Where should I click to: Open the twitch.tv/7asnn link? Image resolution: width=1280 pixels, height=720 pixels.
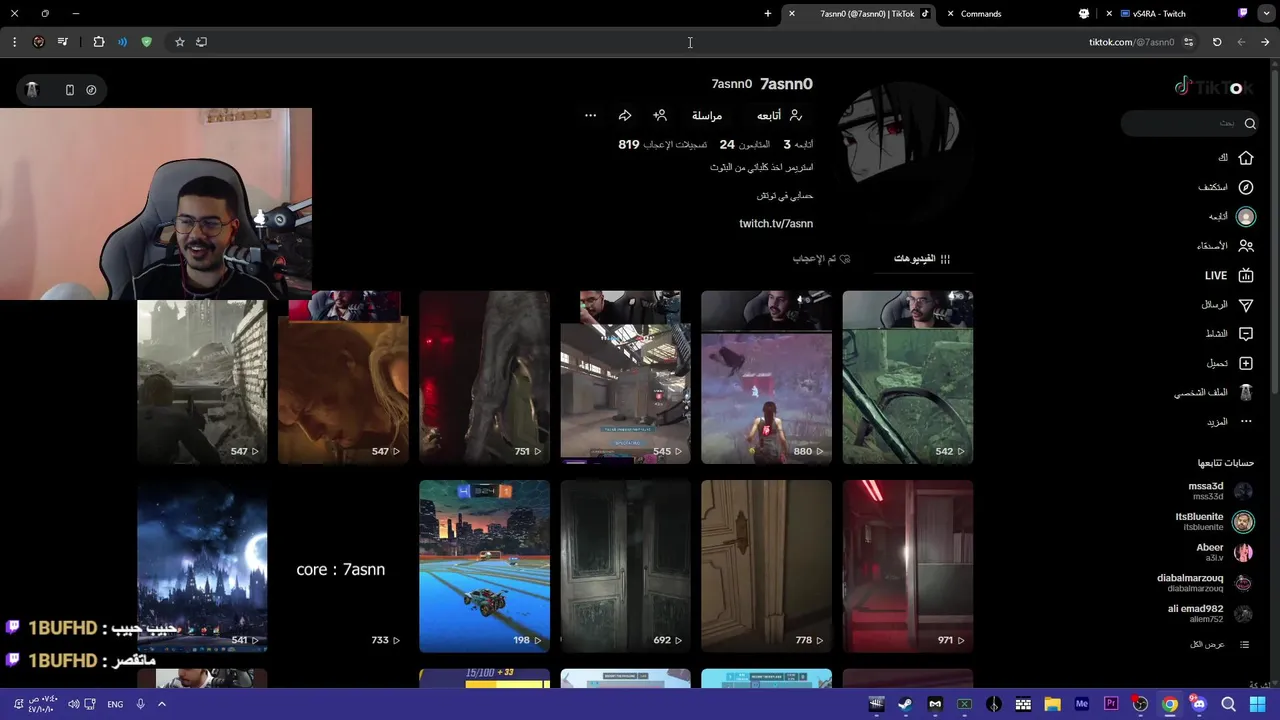[x=776, y=224]
